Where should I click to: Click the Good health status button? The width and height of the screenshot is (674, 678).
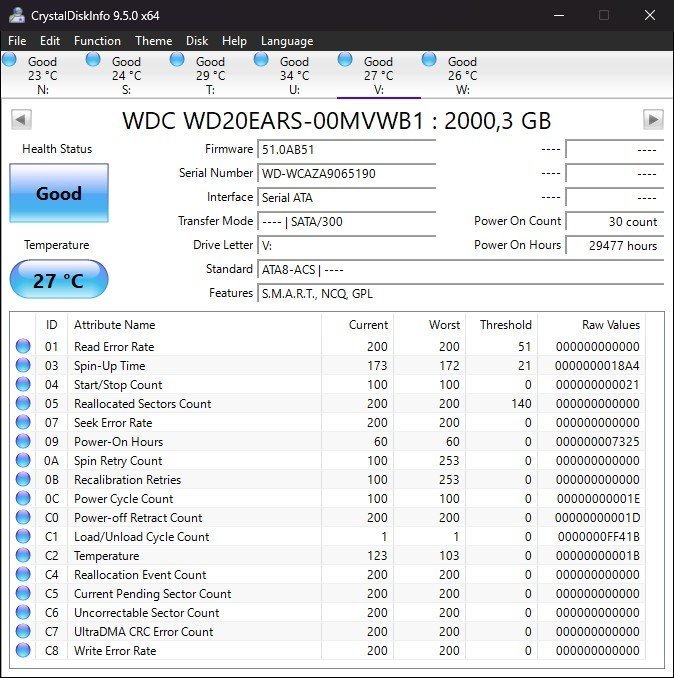[x=58, y=193]
